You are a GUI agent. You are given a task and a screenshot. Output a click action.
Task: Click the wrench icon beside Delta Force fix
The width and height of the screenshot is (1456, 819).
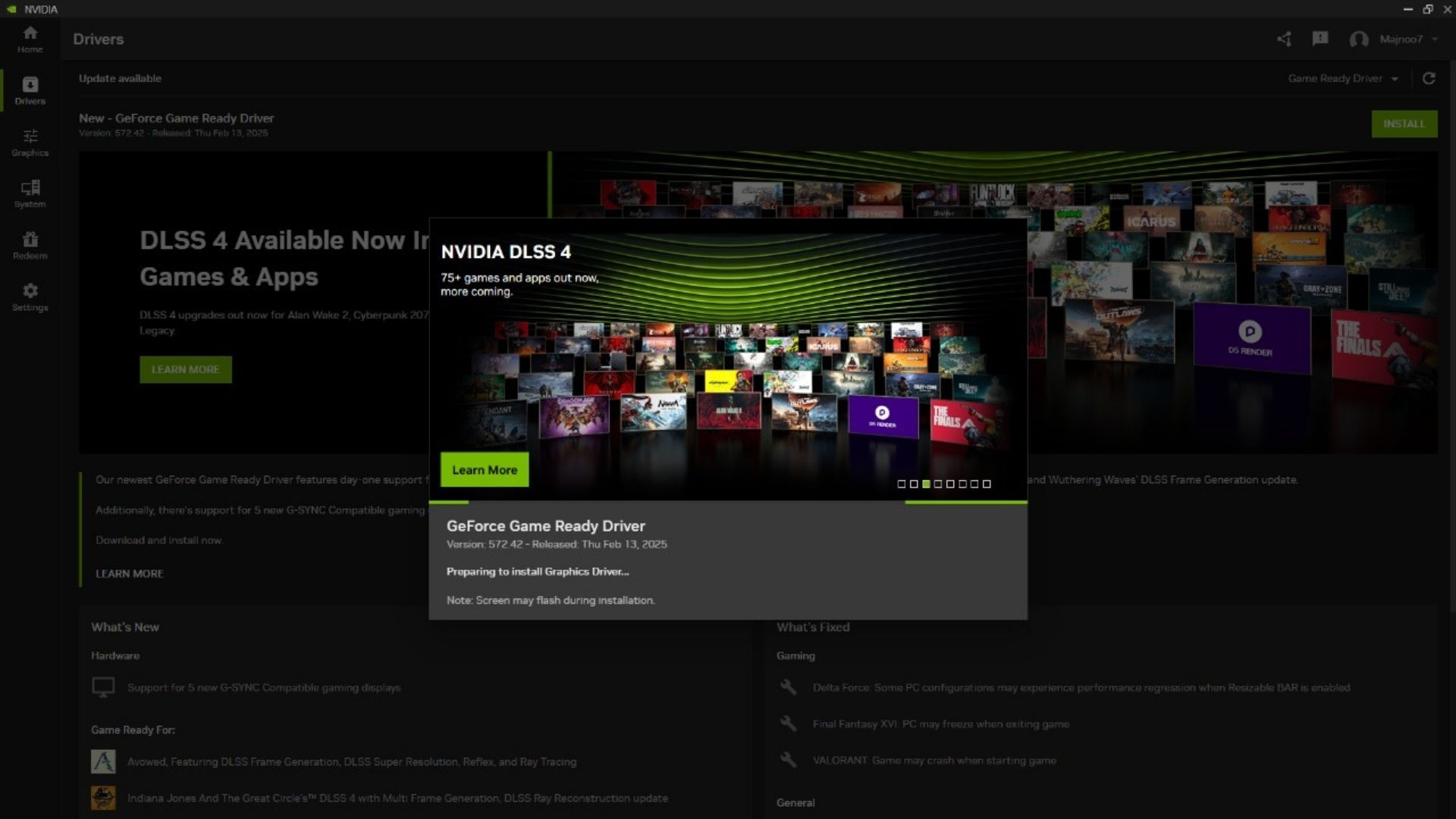[x=789, y=687]
